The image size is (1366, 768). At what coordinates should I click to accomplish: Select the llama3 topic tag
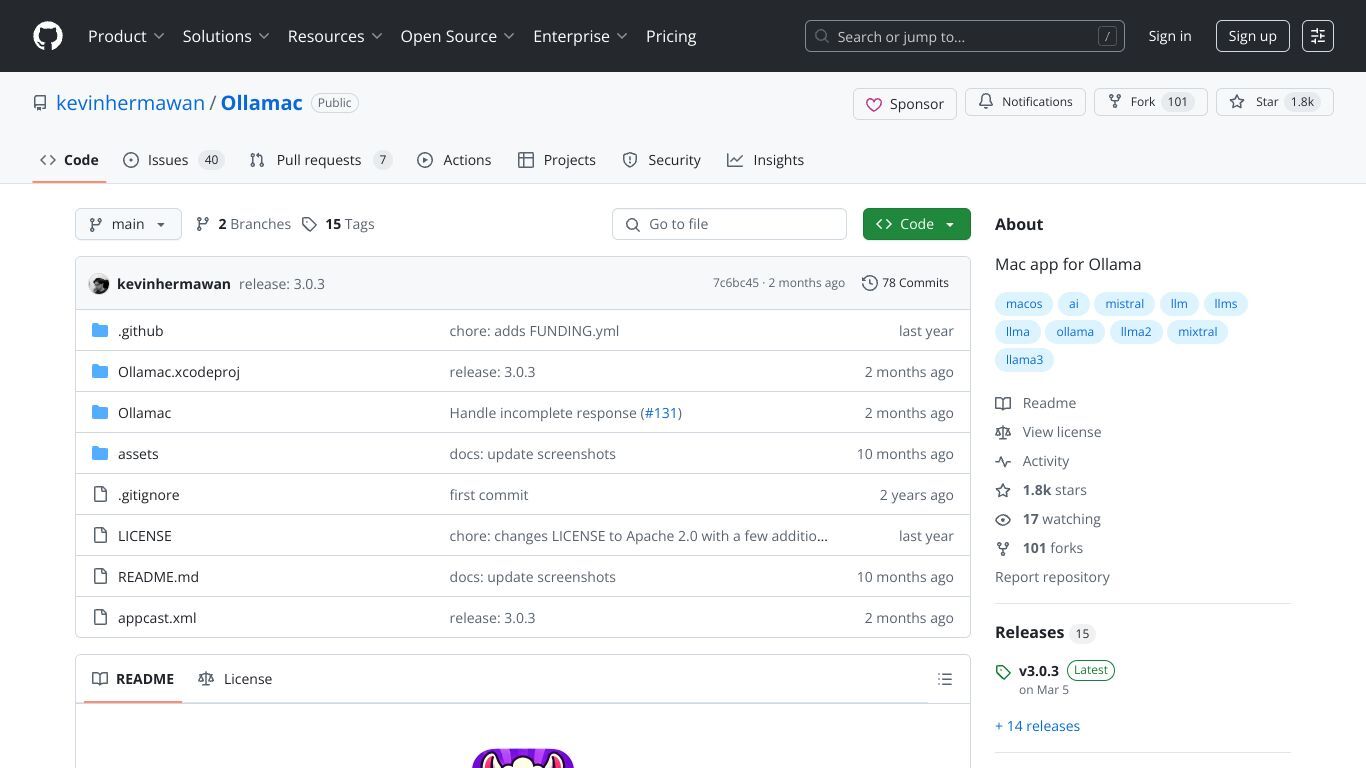(1024, 360)
